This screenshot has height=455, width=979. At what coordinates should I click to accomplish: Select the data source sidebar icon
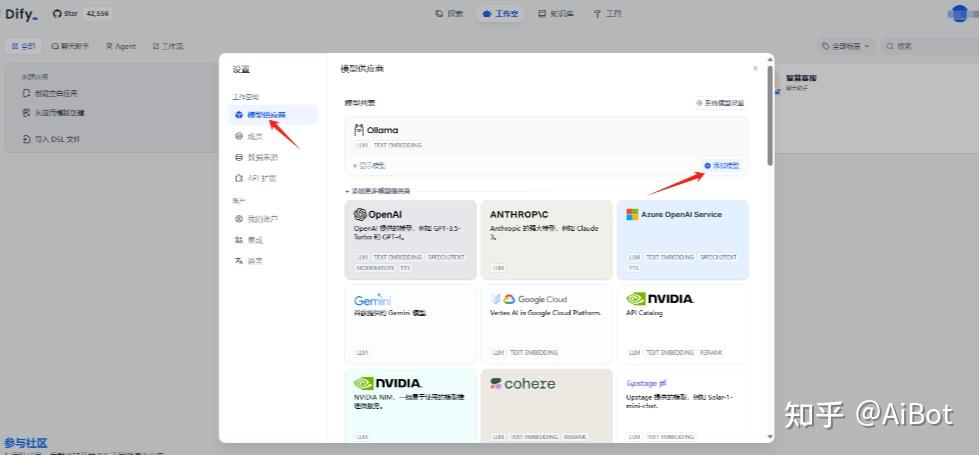click(239, 157)
